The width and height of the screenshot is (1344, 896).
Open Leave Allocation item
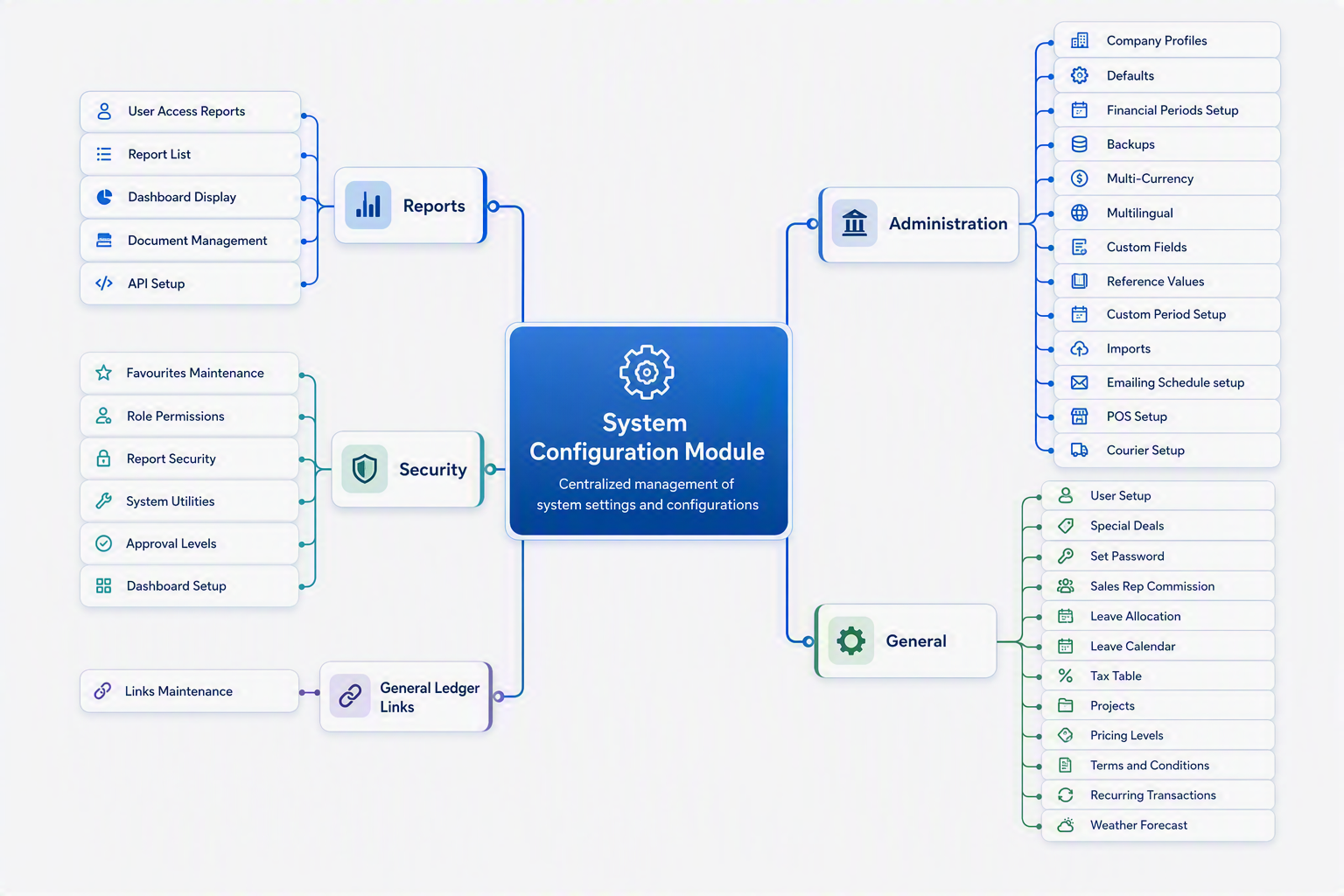[1158, 616]
